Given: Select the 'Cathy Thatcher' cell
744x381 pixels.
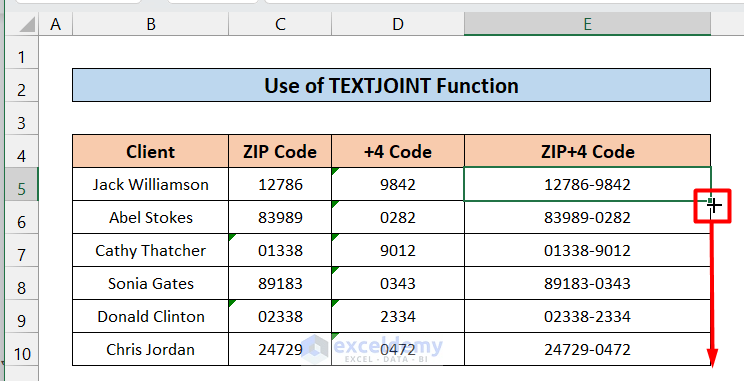Looking at the screenshot, I should (150, 250).
